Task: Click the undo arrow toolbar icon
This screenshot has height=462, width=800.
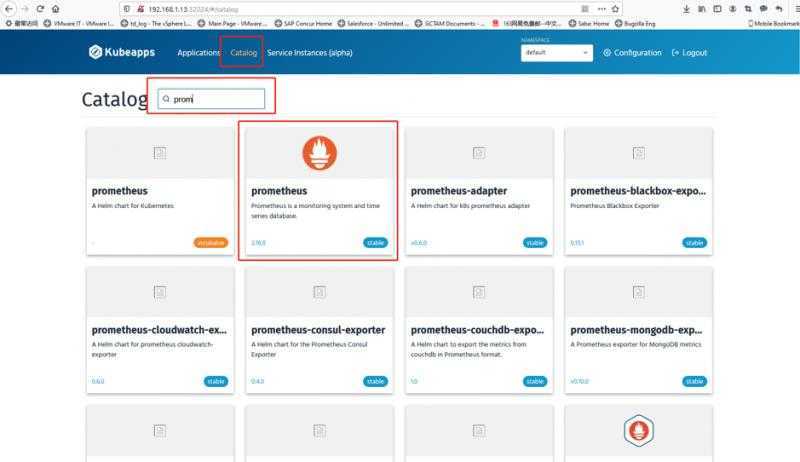Action: (779, 9)
